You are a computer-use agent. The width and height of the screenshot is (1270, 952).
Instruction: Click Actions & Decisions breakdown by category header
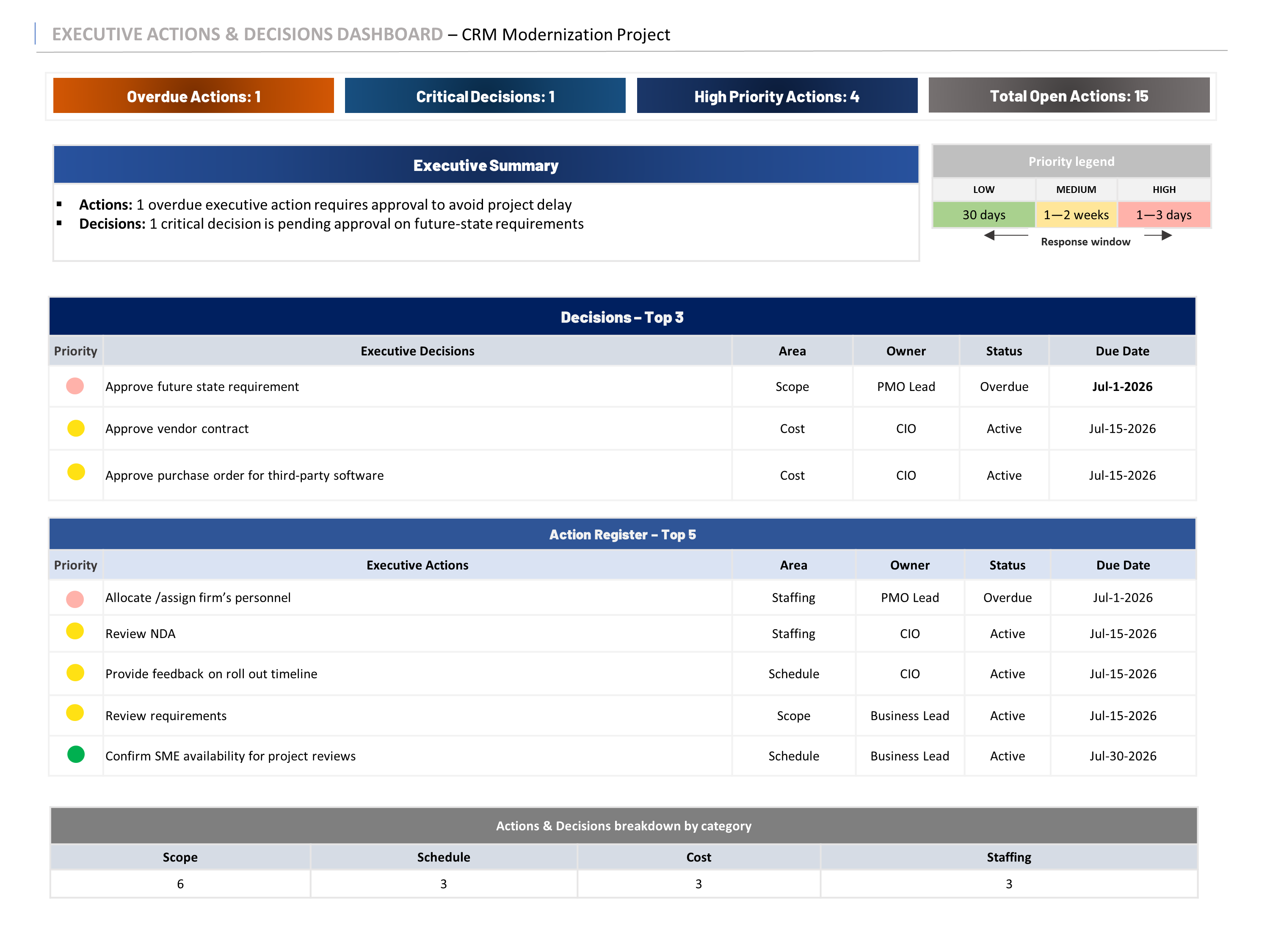pos(624,825)
